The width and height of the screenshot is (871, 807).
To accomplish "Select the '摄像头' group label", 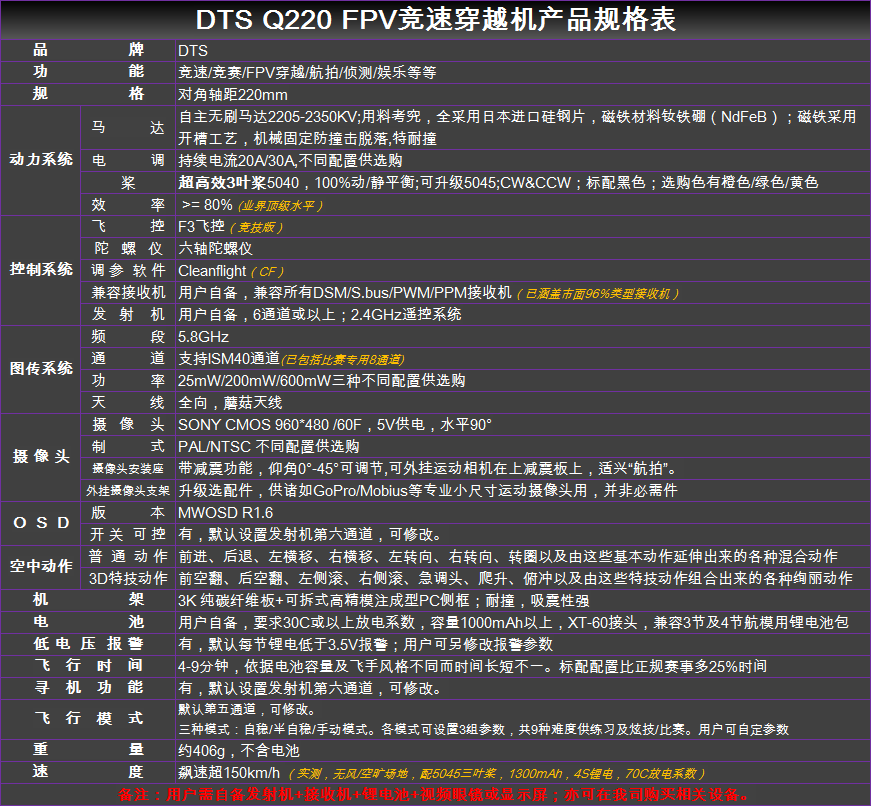I will [x=41, y=457].
